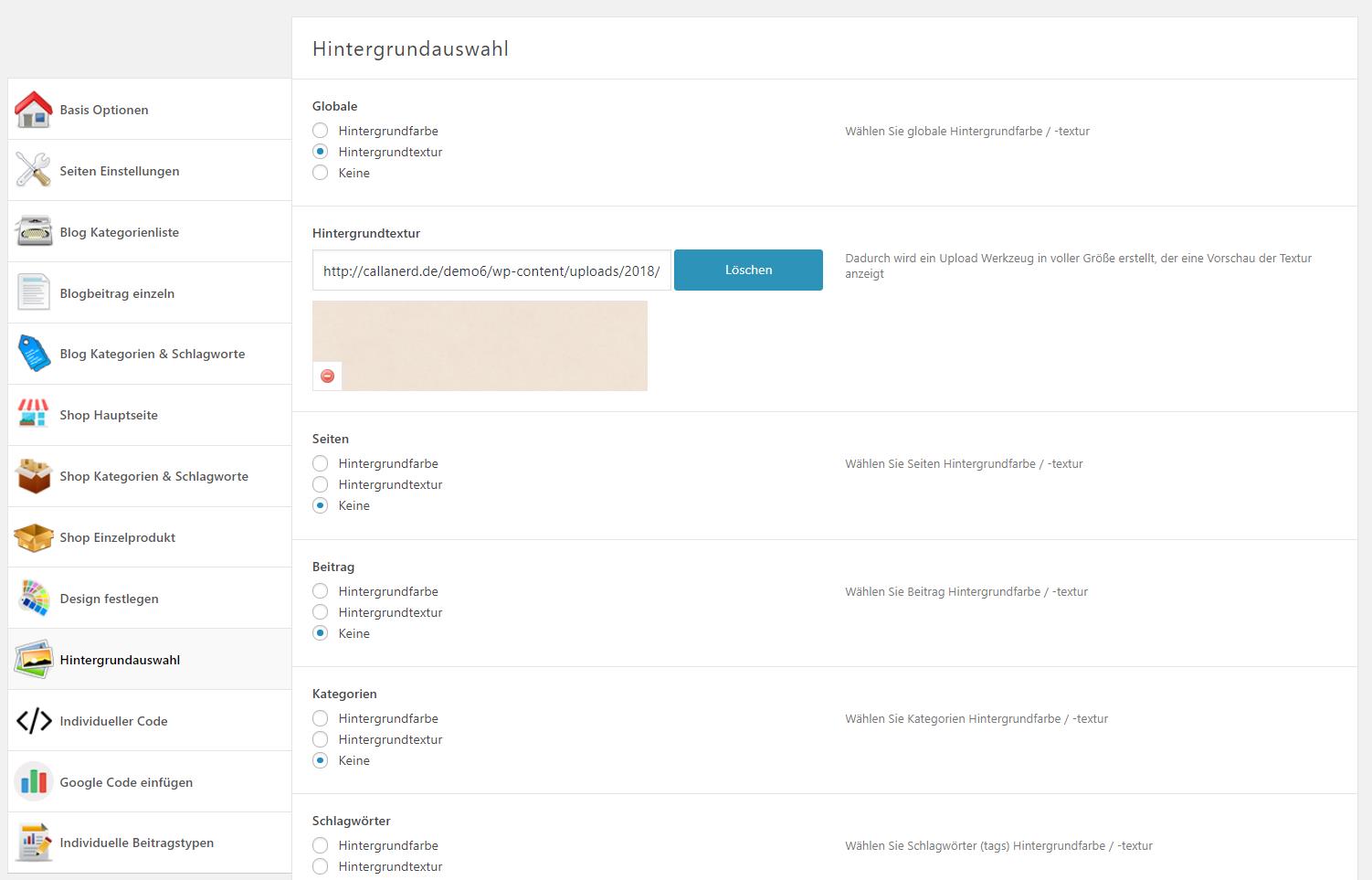
Task: Click the Shop Hauptseite storefront icon
Action: pos(34,415)
